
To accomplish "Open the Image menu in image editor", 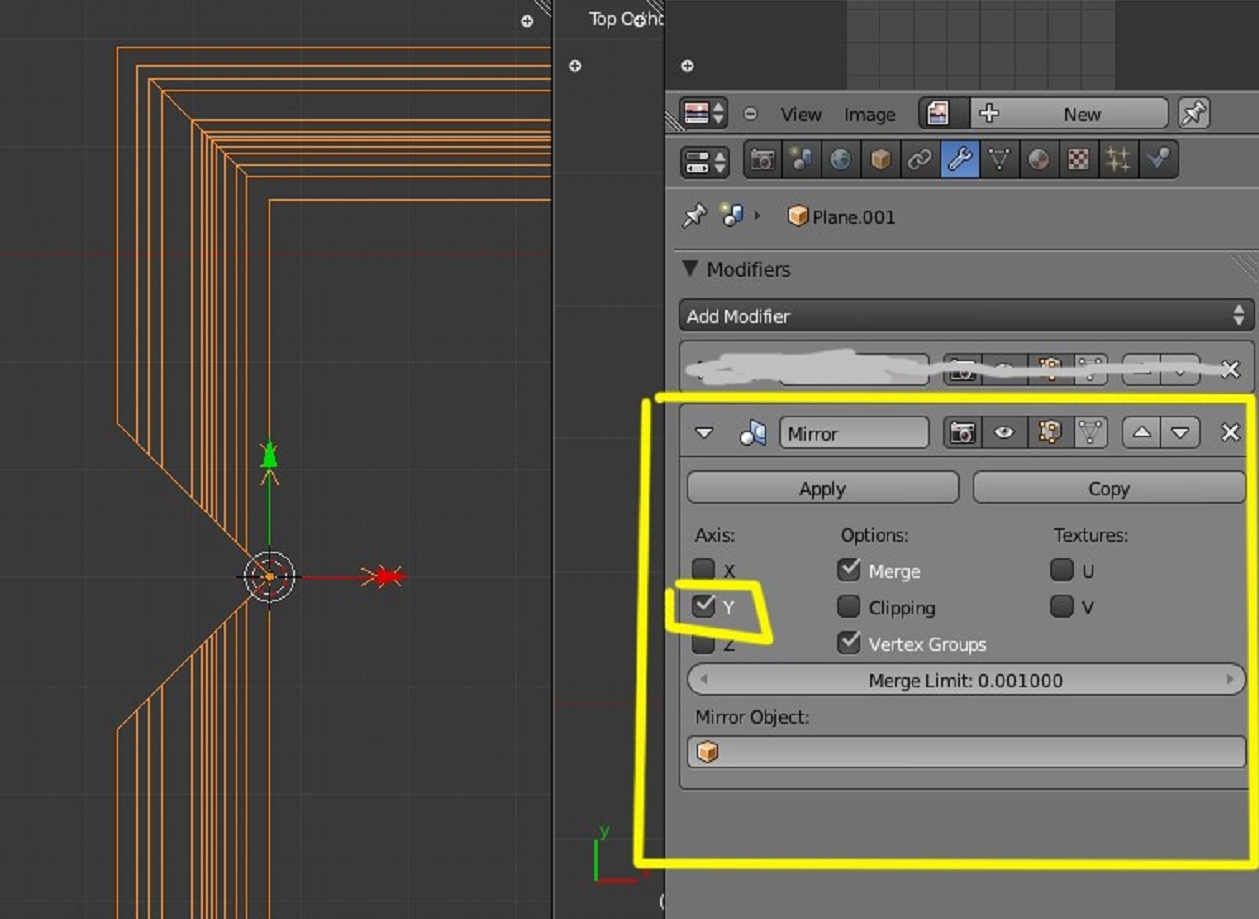I will coord(870,114).
